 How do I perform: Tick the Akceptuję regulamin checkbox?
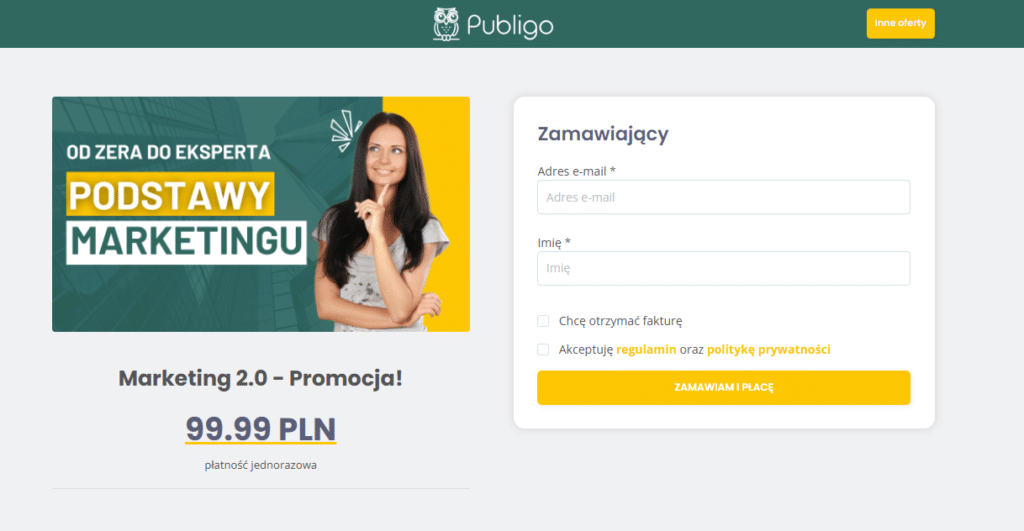coord(543,349)
